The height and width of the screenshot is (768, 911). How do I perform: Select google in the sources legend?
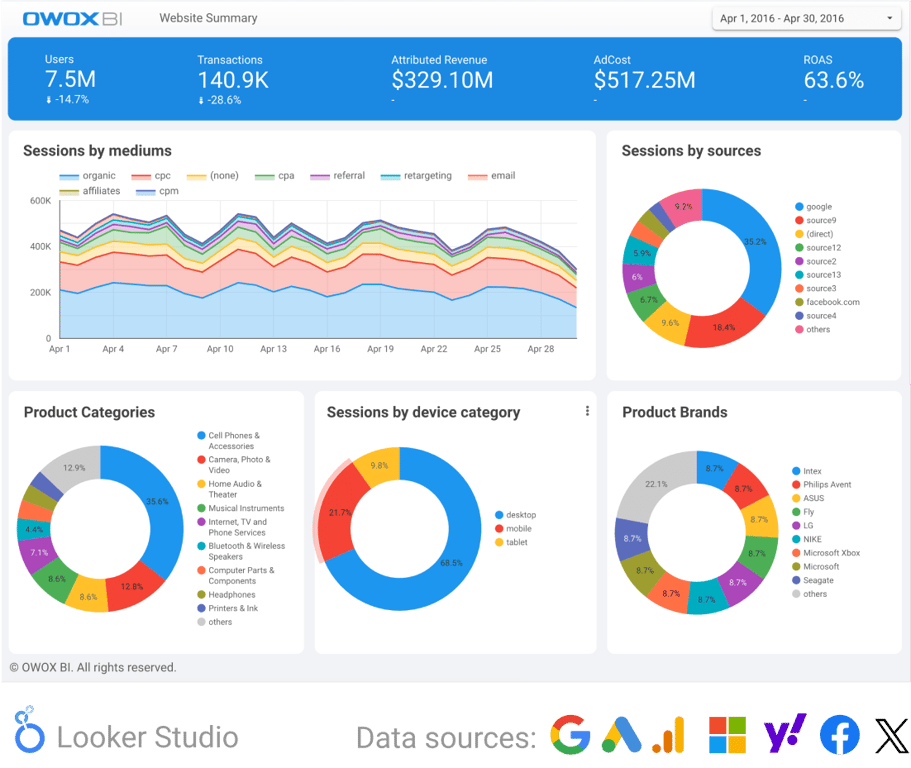click(x=813, y=207)
